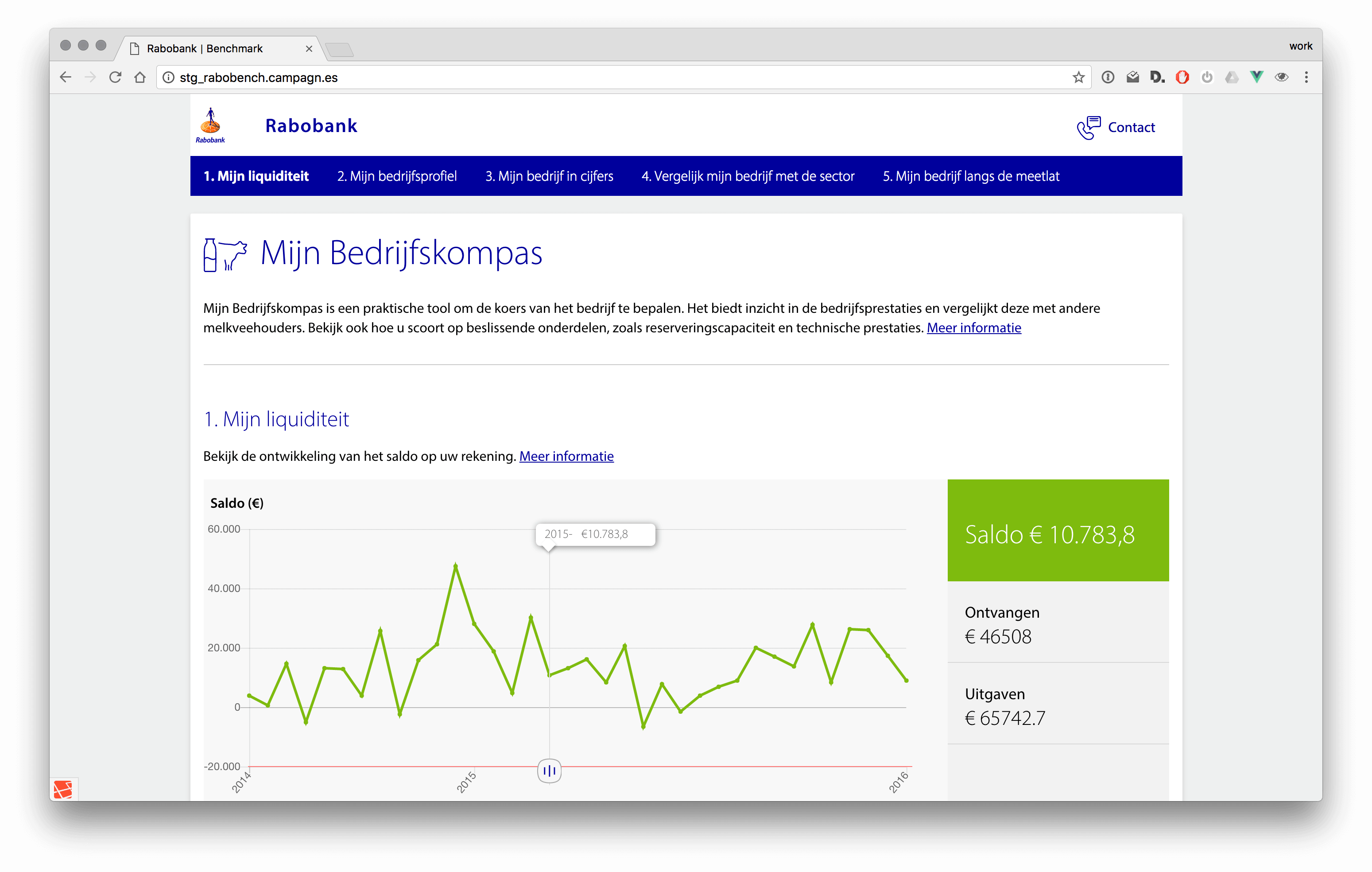Click inside the browser address bar
Screen dimensions: 1372x872
(399, 78)
